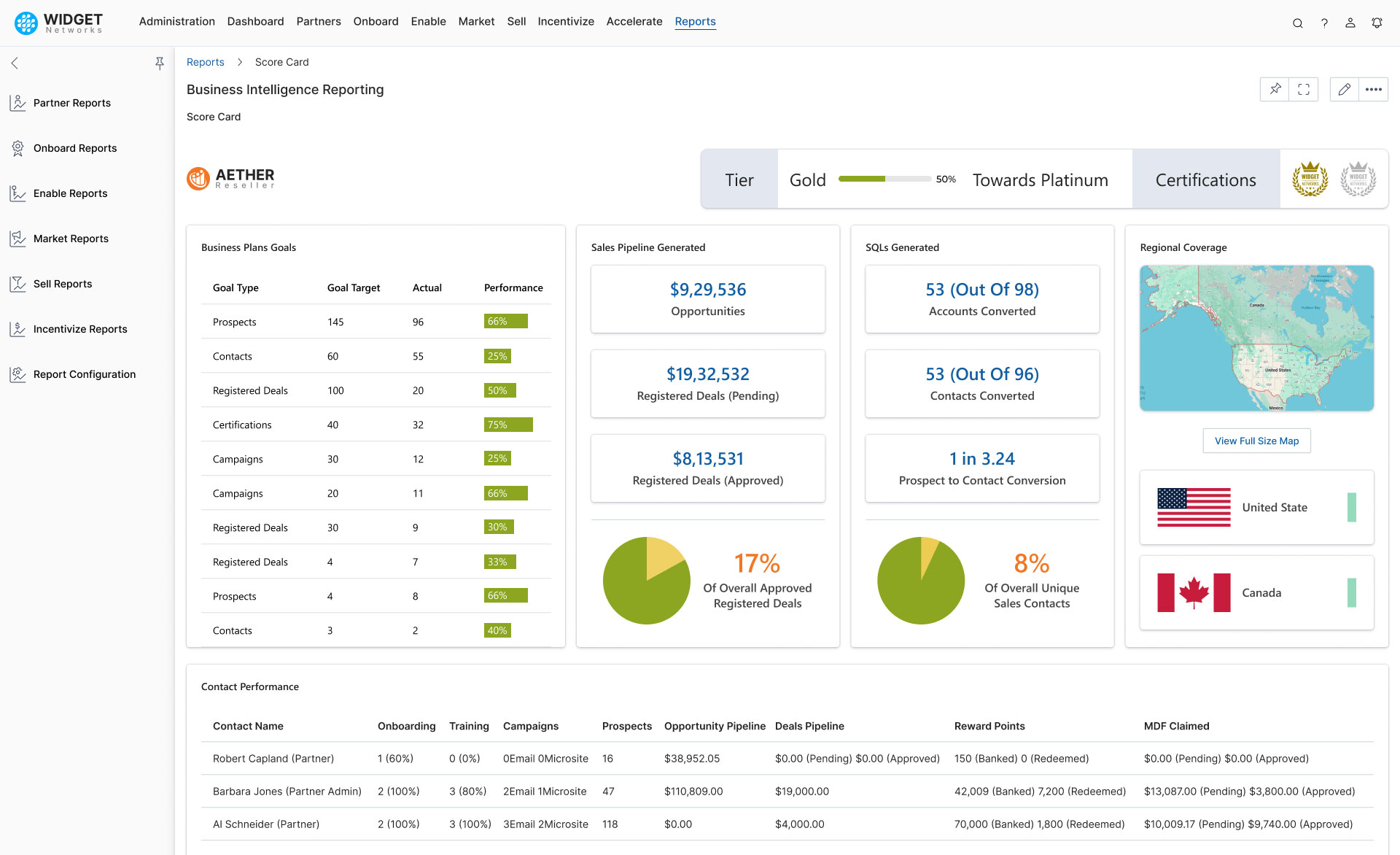1400x855 pixels.
Task: Click the regional coverage map thumbnail
Action: click(1256, 338)
